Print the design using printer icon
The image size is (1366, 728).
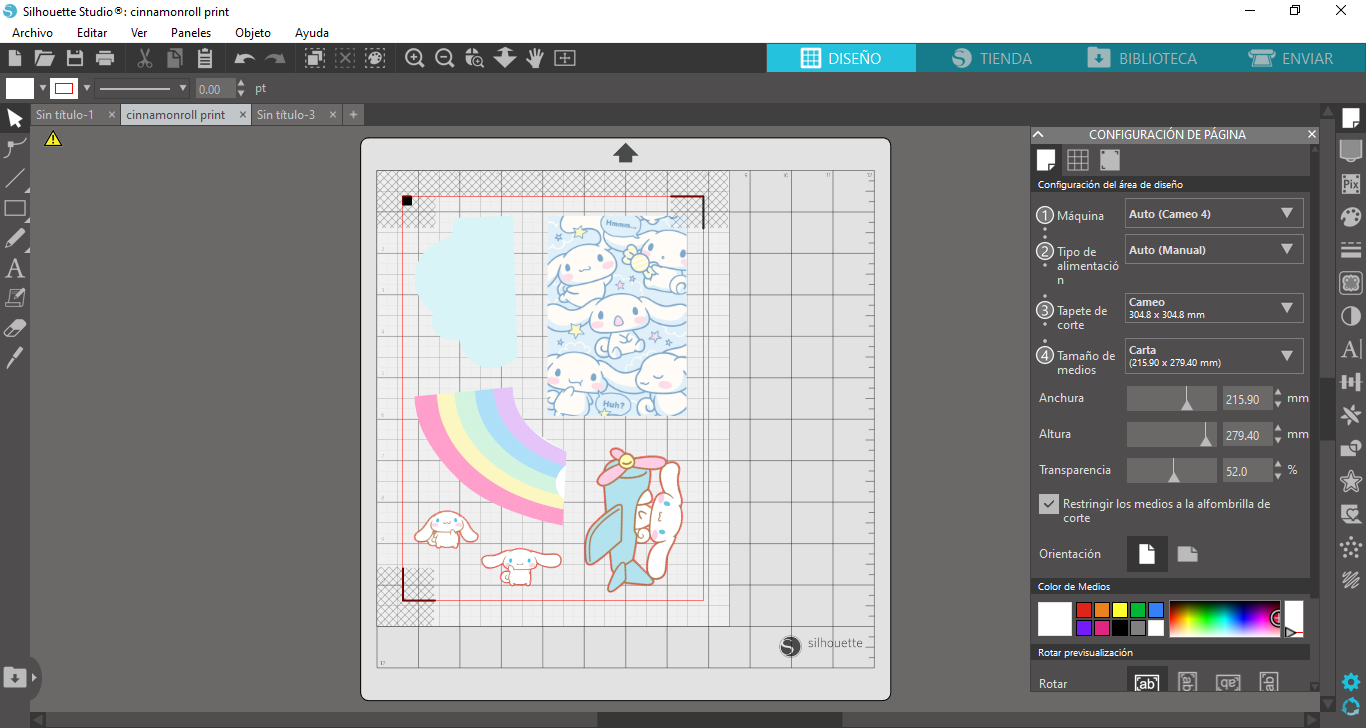tap(105, 58)
